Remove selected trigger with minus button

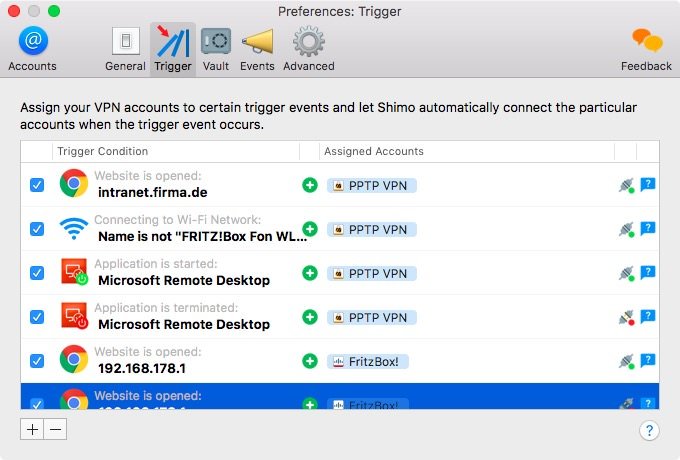[x=56, y=429]
